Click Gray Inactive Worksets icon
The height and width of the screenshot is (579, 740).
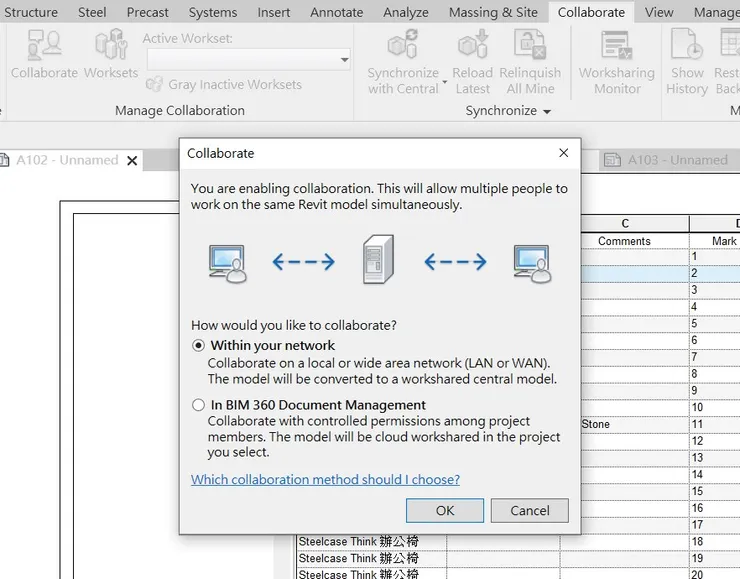[x=154, y=84]
